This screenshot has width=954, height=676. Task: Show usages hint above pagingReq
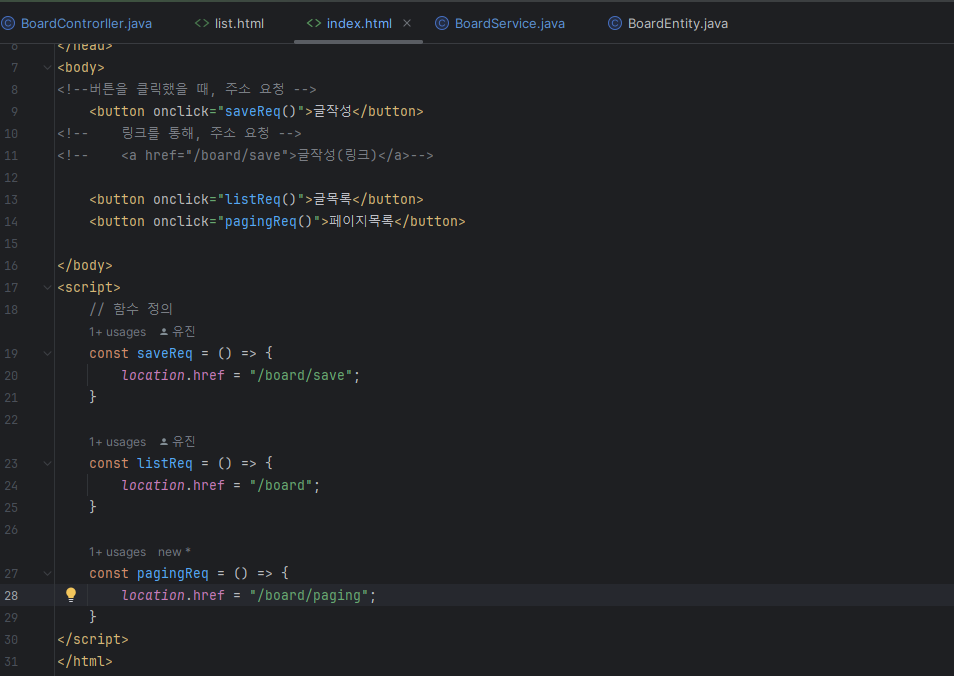pyautogui.click(x=117, y=552)
